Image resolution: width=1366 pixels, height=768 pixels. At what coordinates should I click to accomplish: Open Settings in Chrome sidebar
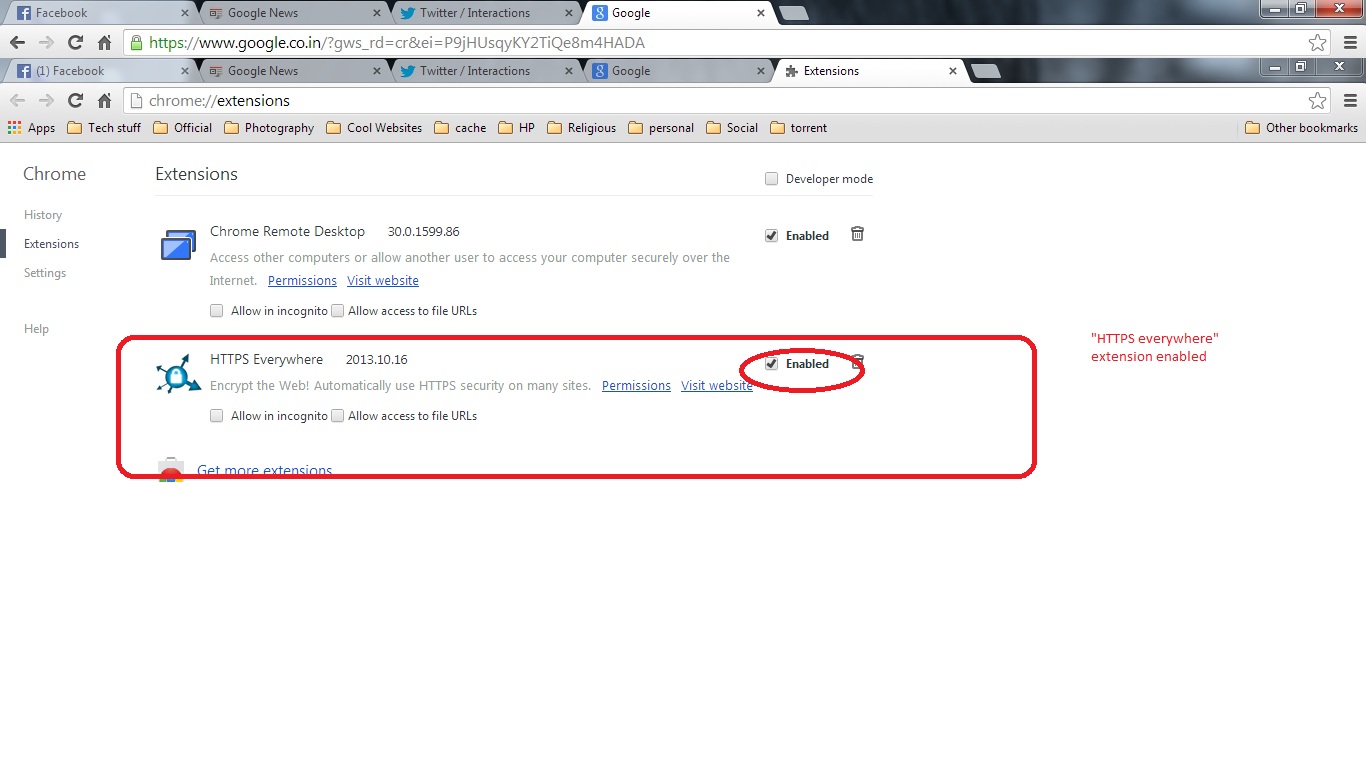click(45, 273)
